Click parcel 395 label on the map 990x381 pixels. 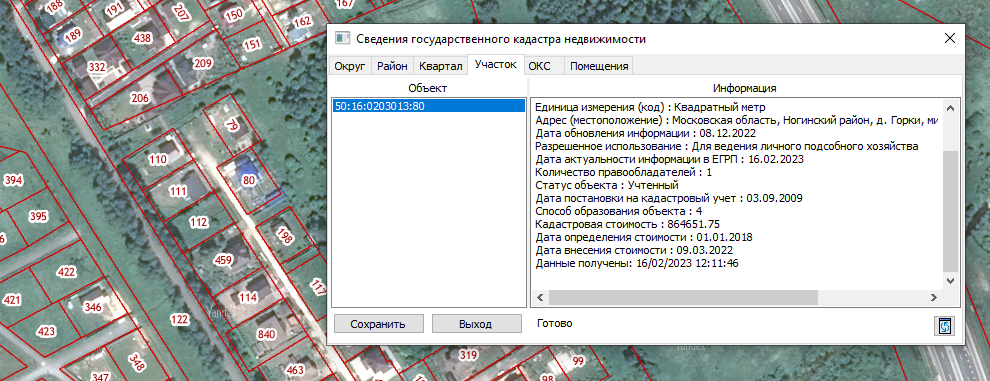39,217
